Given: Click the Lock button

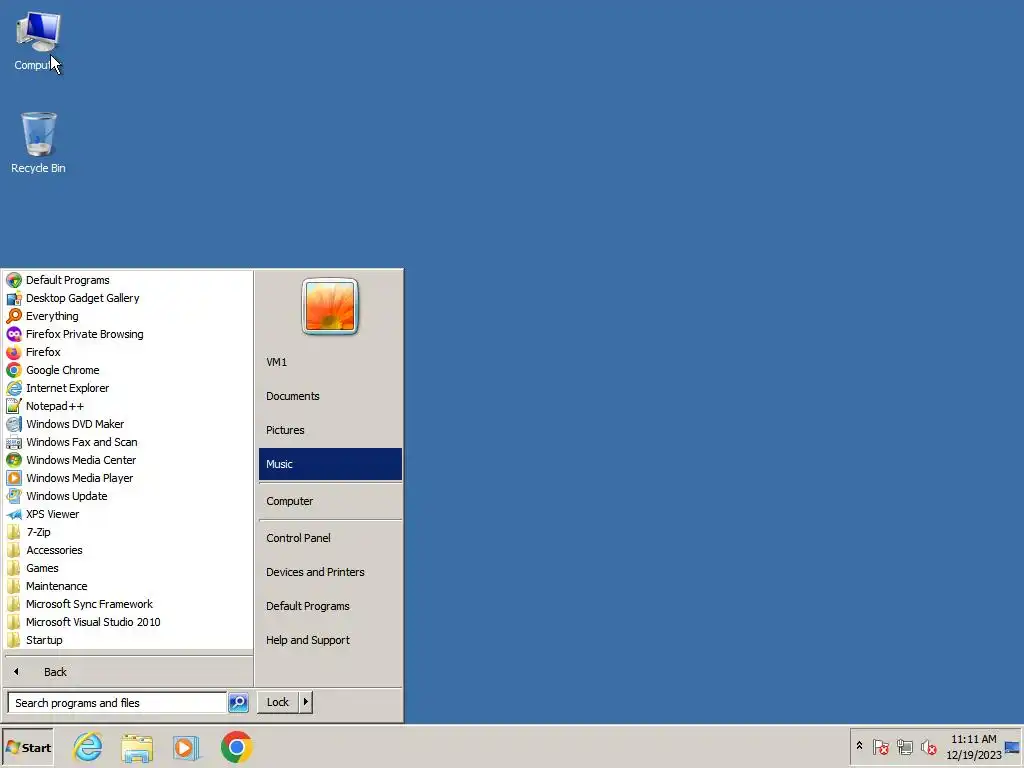Looking at the screenshot, I should pyautogui.click(x=278, y=702).
